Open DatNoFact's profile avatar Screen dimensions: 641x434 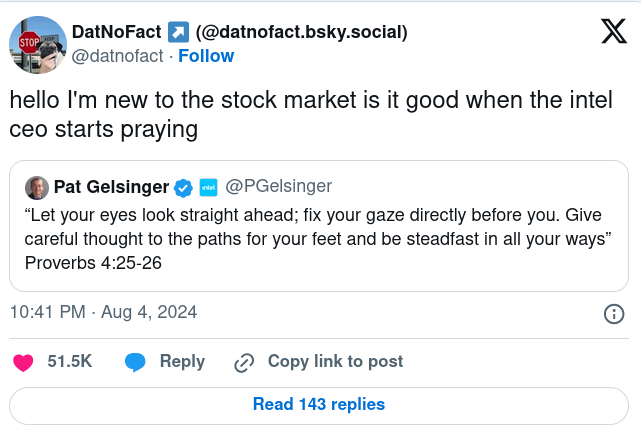(x=37, y=44)
